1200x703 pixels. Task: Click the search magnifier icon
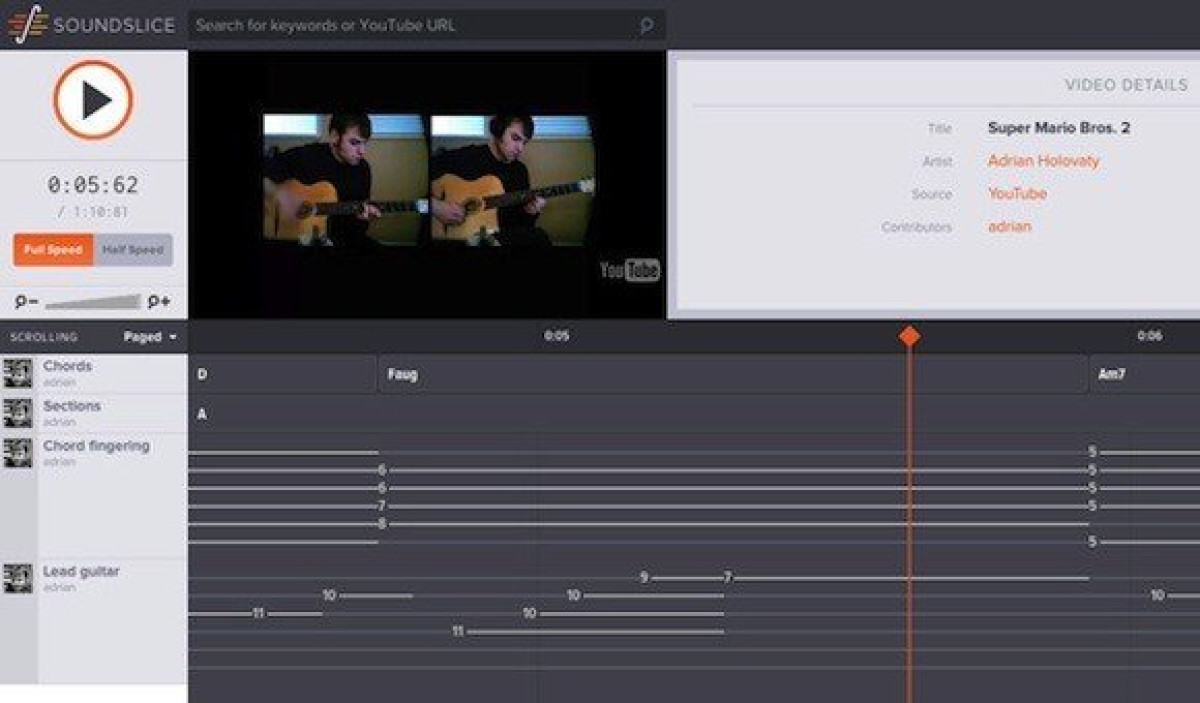coord(647,25)
